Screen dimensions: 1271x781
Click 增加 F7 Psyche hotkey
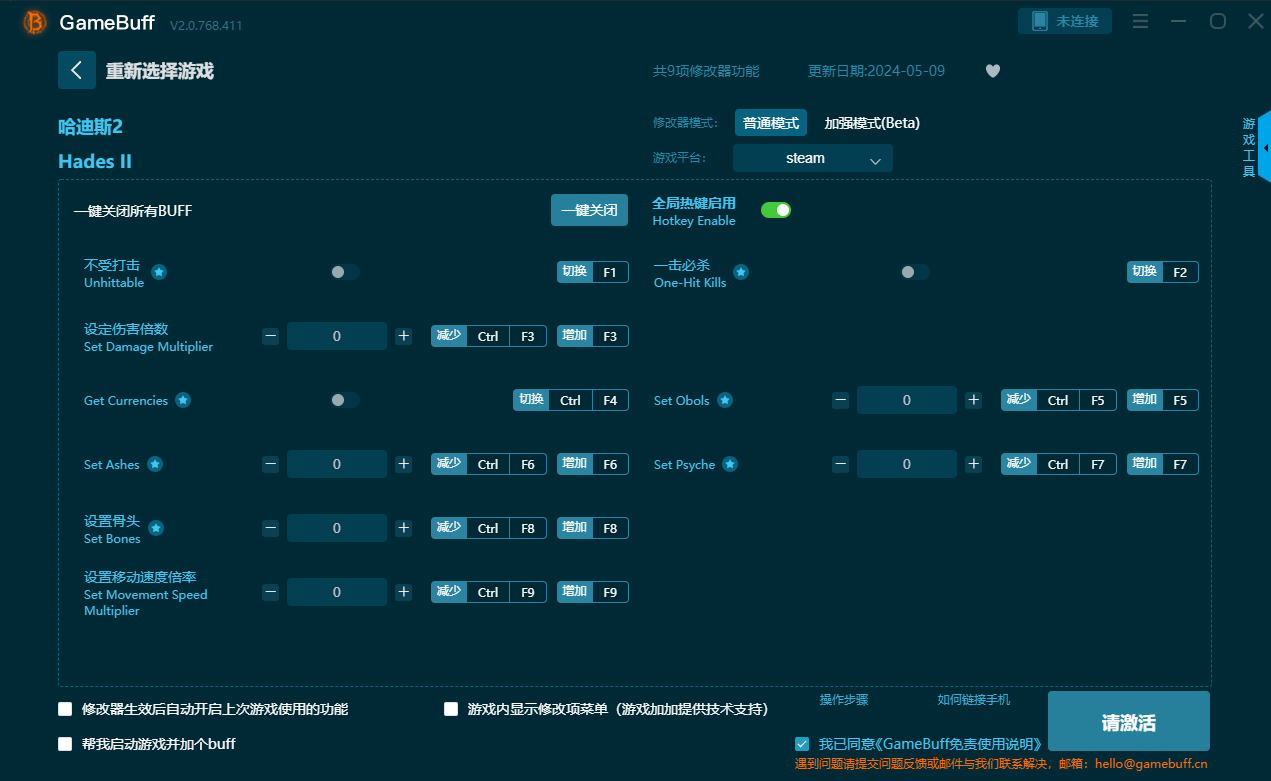click(x=1163, y=464)
